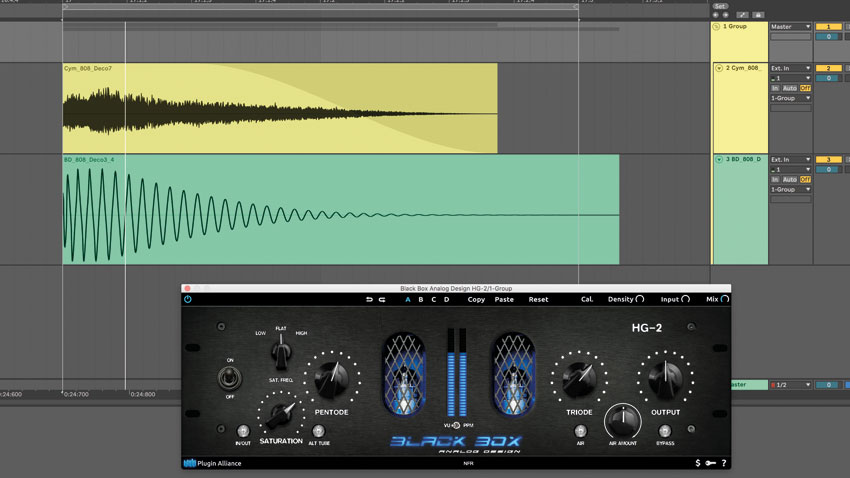This screenshot has height=478, width=850.
Task: Collapse the 2 Cym_808 track
Action: (x=719, y=68)
